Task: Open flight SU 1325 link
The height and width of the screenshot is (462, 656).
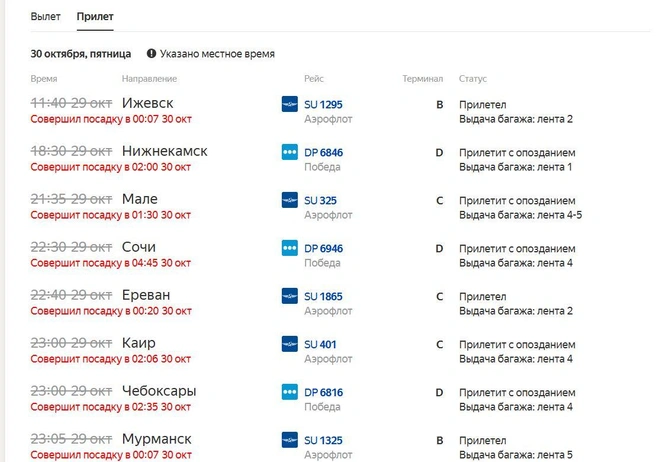Action: [x=323, y=440]
